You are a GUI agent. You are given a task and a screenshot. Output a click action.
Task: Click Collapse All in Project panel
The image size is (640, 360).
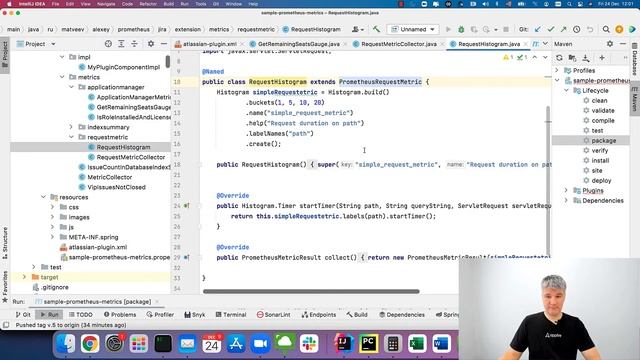click(134, 44)
